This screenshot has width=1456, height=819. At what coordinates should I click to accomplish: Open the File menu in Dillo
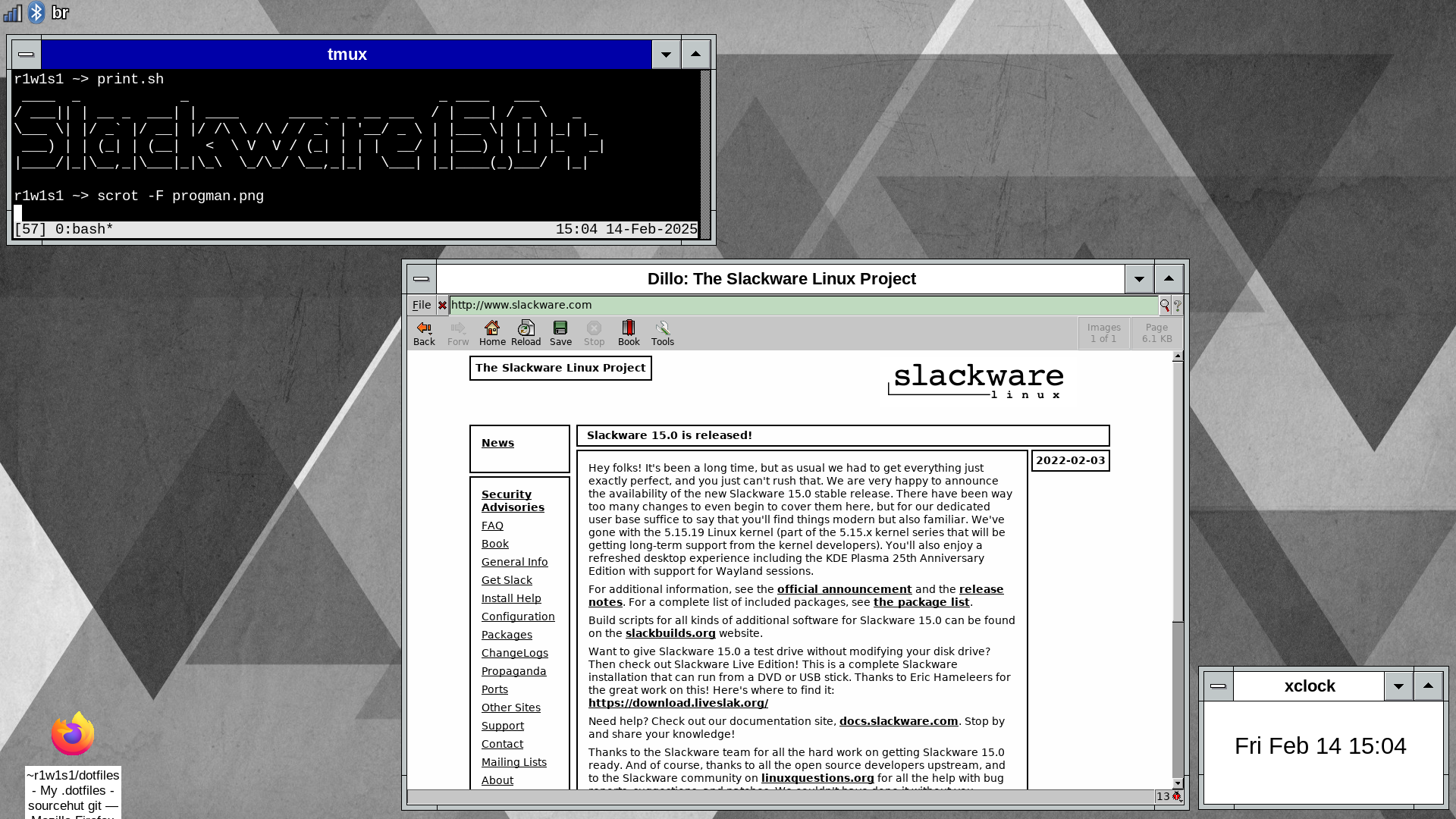(422, 305)
